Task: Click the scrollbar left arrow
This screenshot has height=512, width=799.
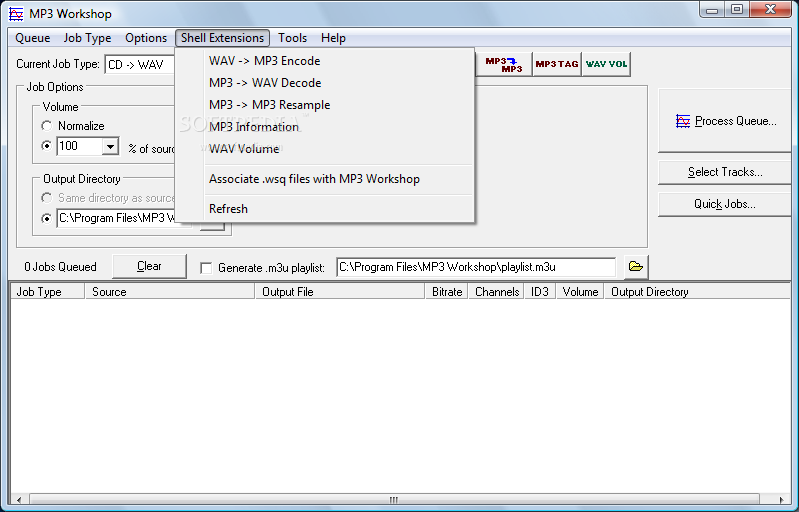Action: pos(19,499)
